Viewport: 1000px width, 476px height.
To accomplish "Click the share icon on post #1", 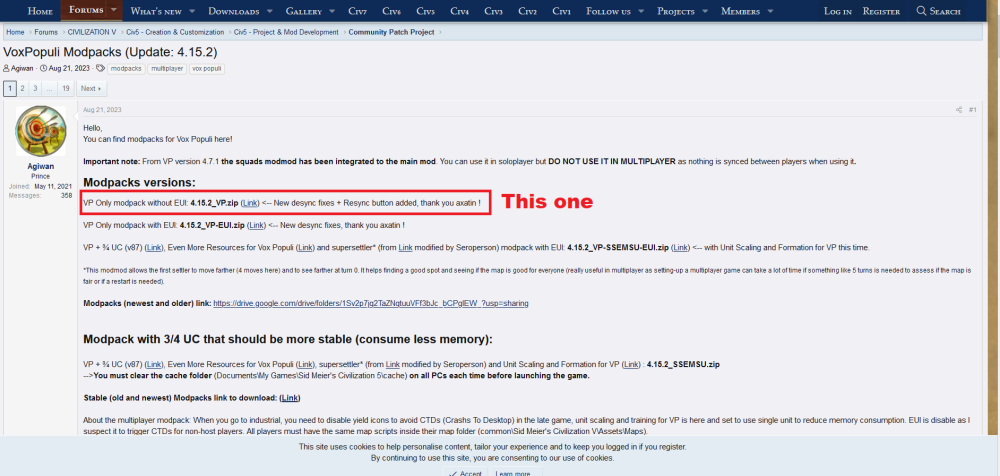I will pos(959,110).
